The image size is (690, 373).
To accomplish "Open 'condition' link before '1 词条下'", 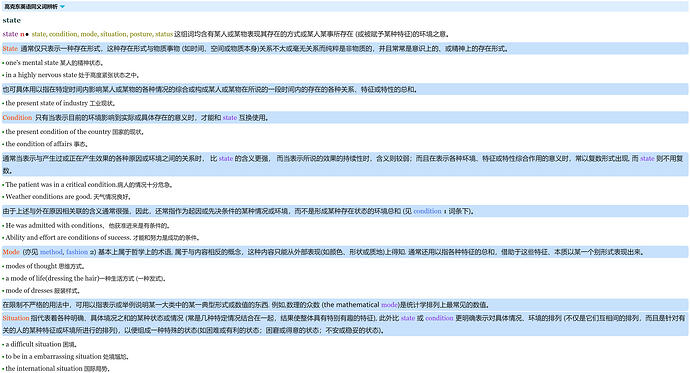I will point(427,211).
